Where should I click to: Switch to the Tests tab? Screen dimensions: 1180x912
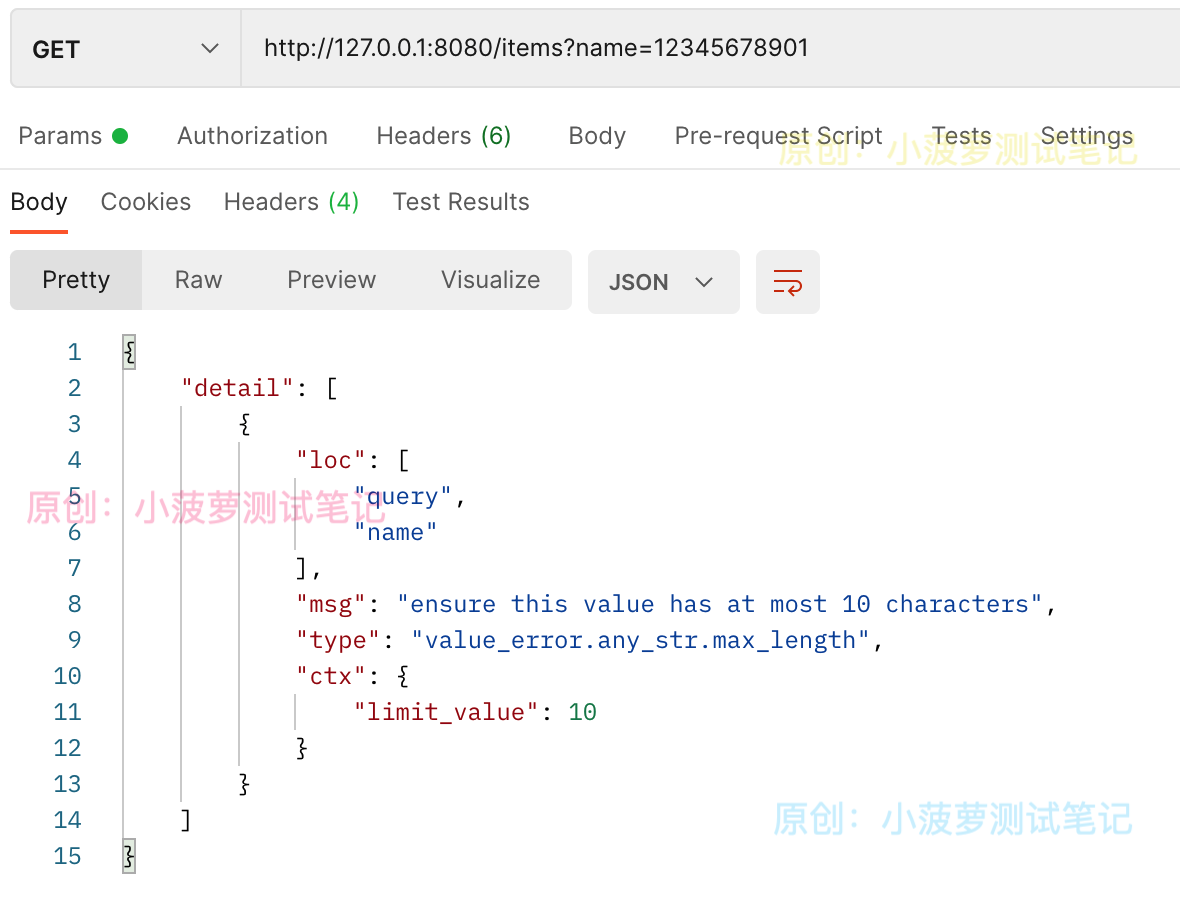(961, 136)
